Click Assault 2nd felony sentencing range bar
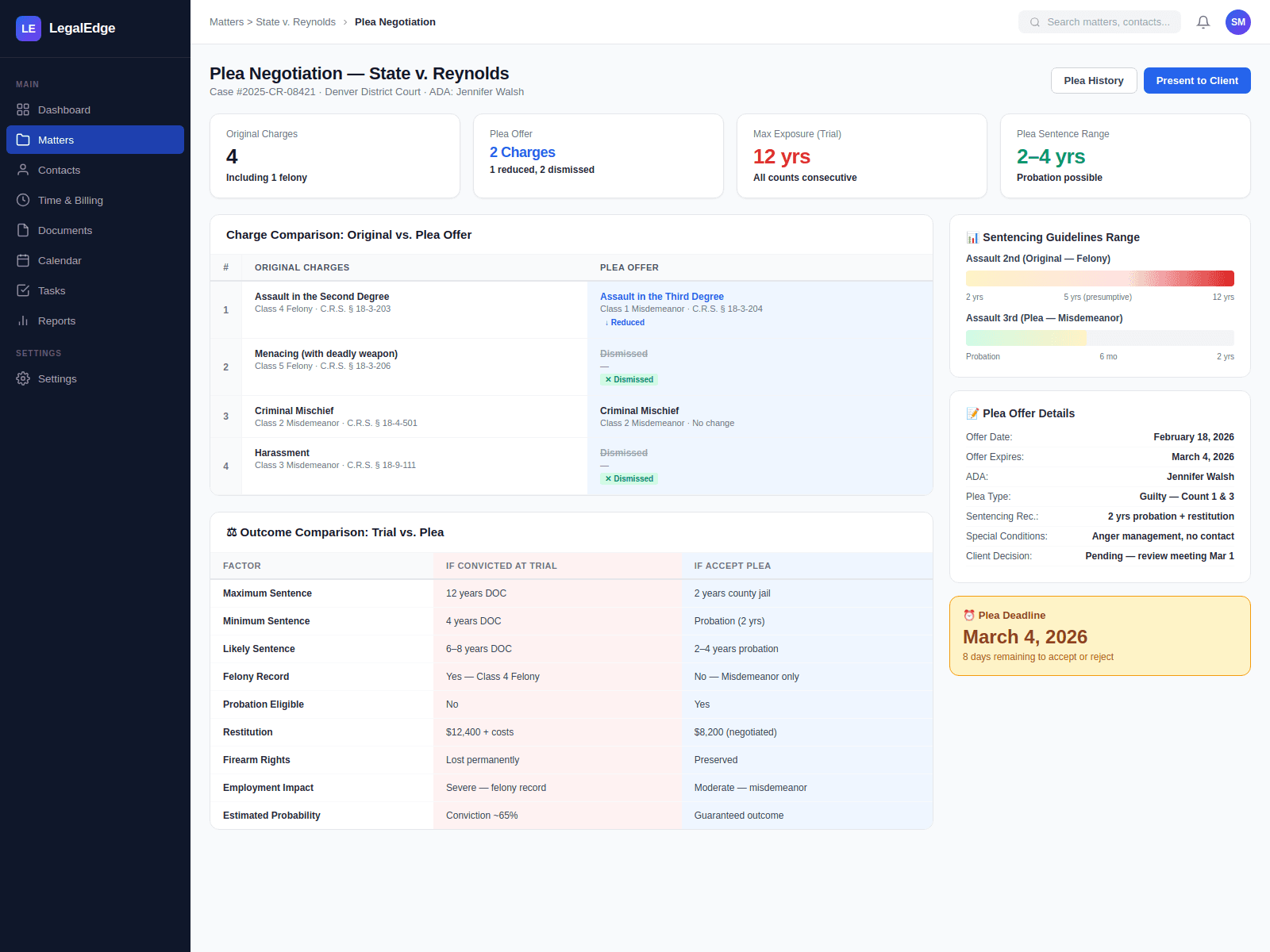The height and width of the screenshot is (952, 1270). pyautogui.click(x=1100, y=278)
